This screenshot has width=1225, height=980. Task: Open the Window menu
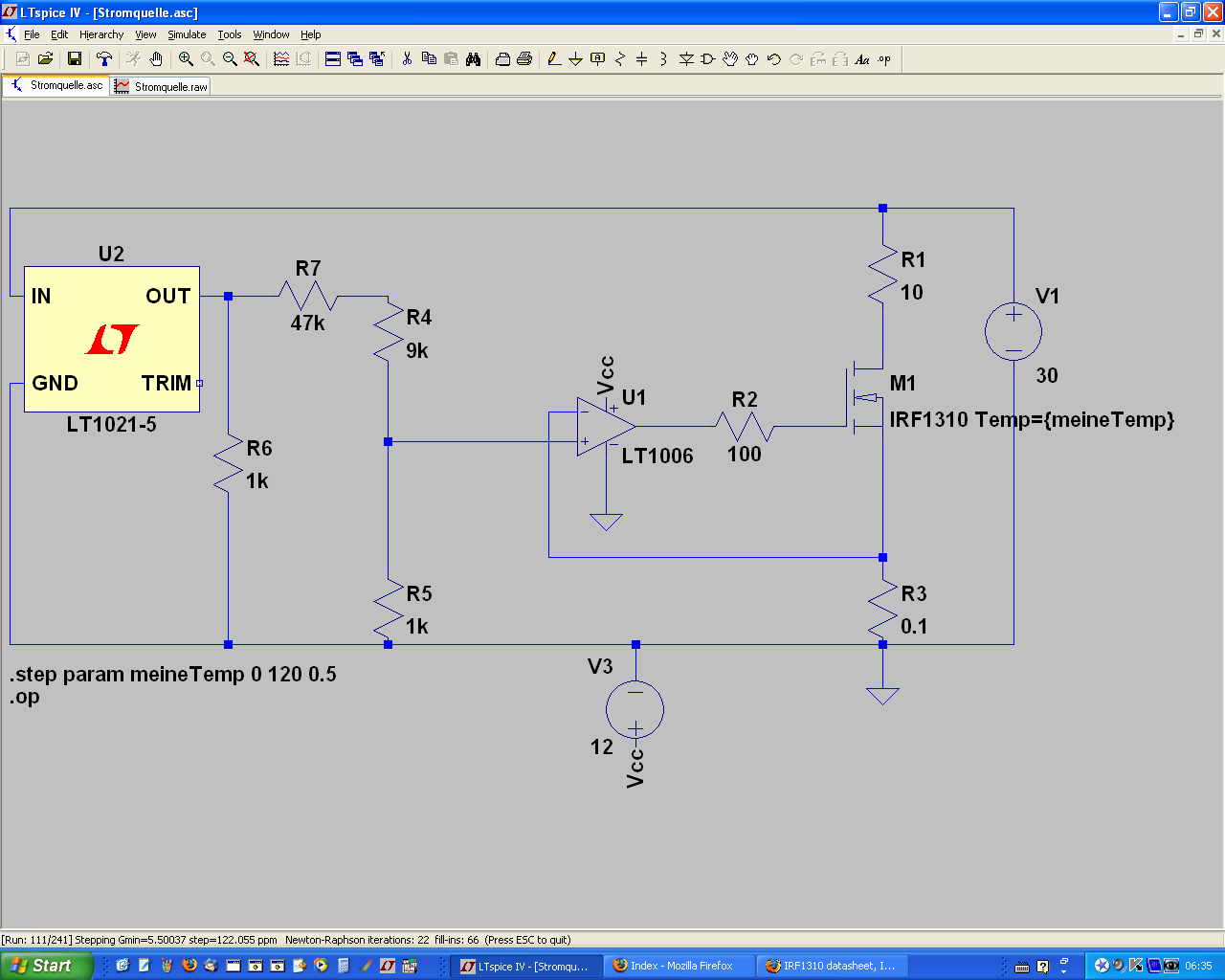(x=271, y=34)
